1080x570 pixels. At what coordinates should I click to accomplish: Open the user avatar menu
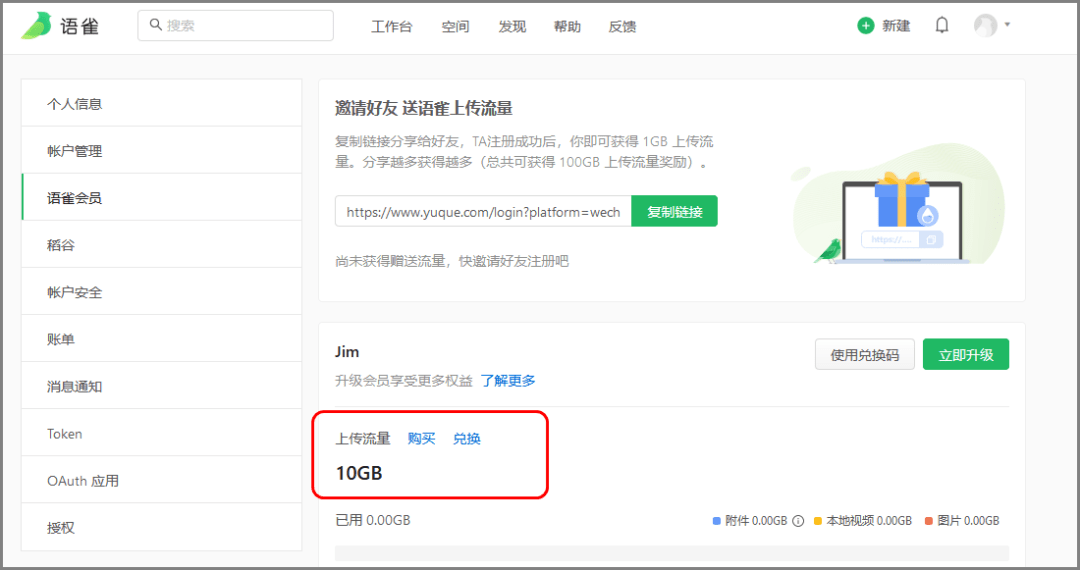coord(985,25)
